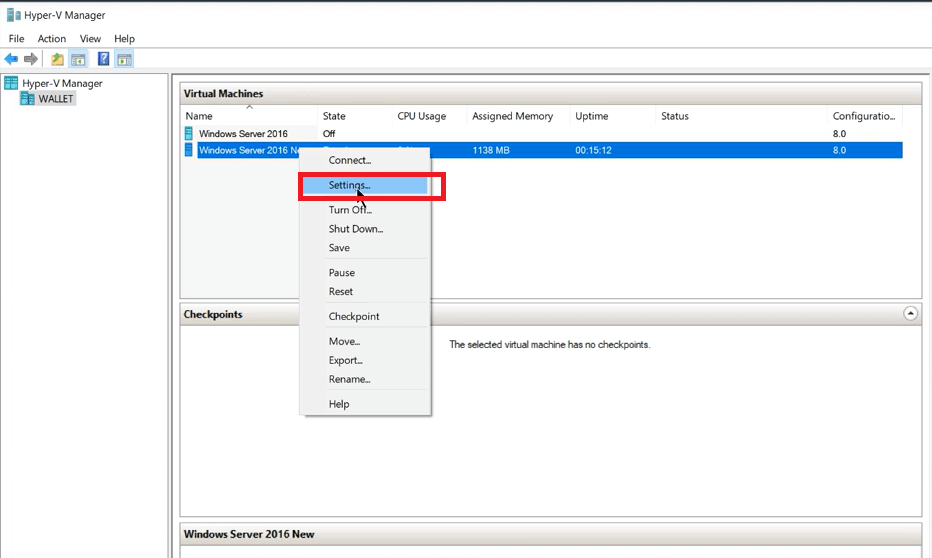Open the Help toolbar icon with question mark
The width and height of the screenshot is (932, 558).
(103, 59)
